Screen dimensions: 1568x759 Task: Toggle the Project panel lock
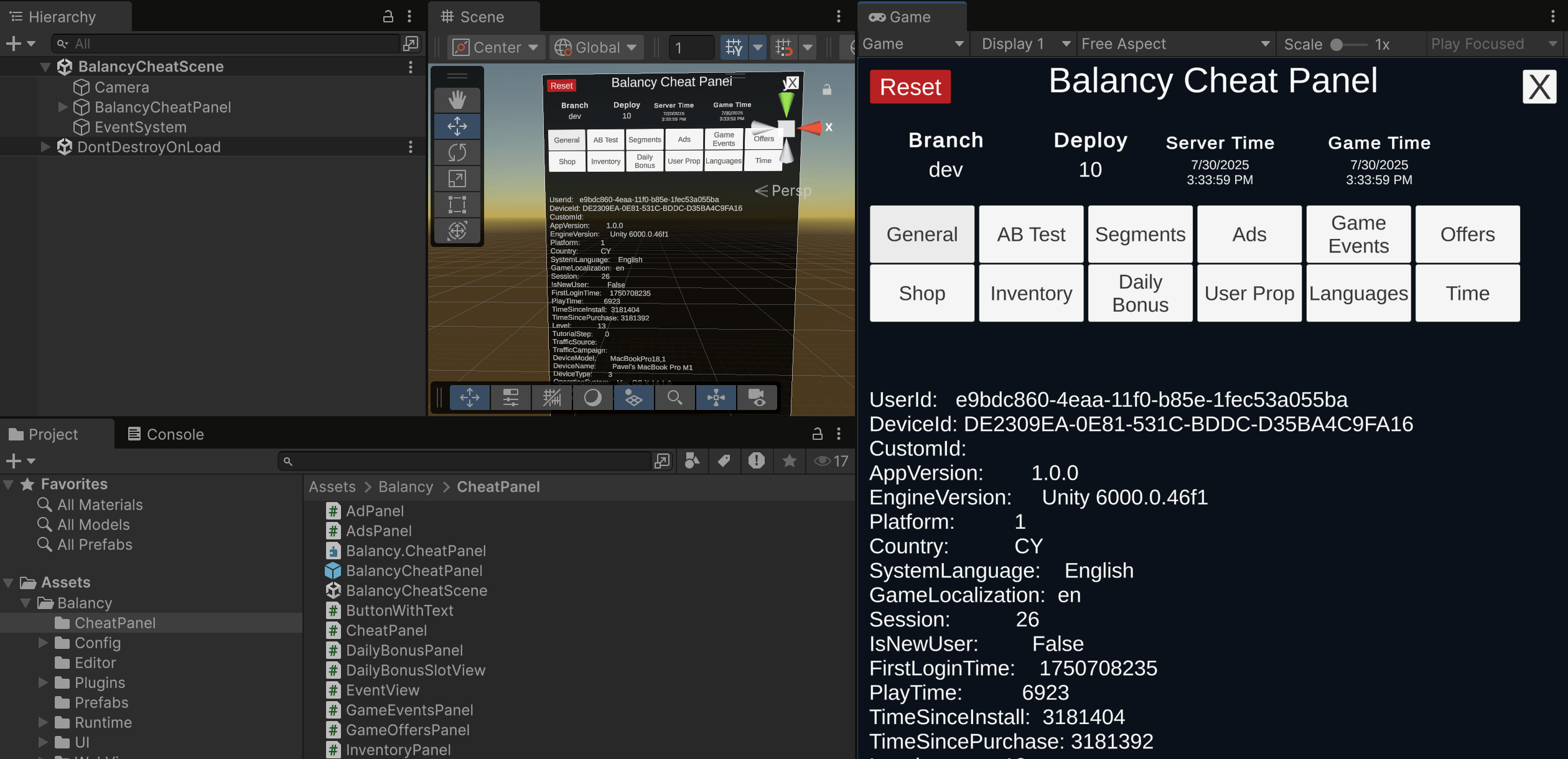click(x=817, y=434)
